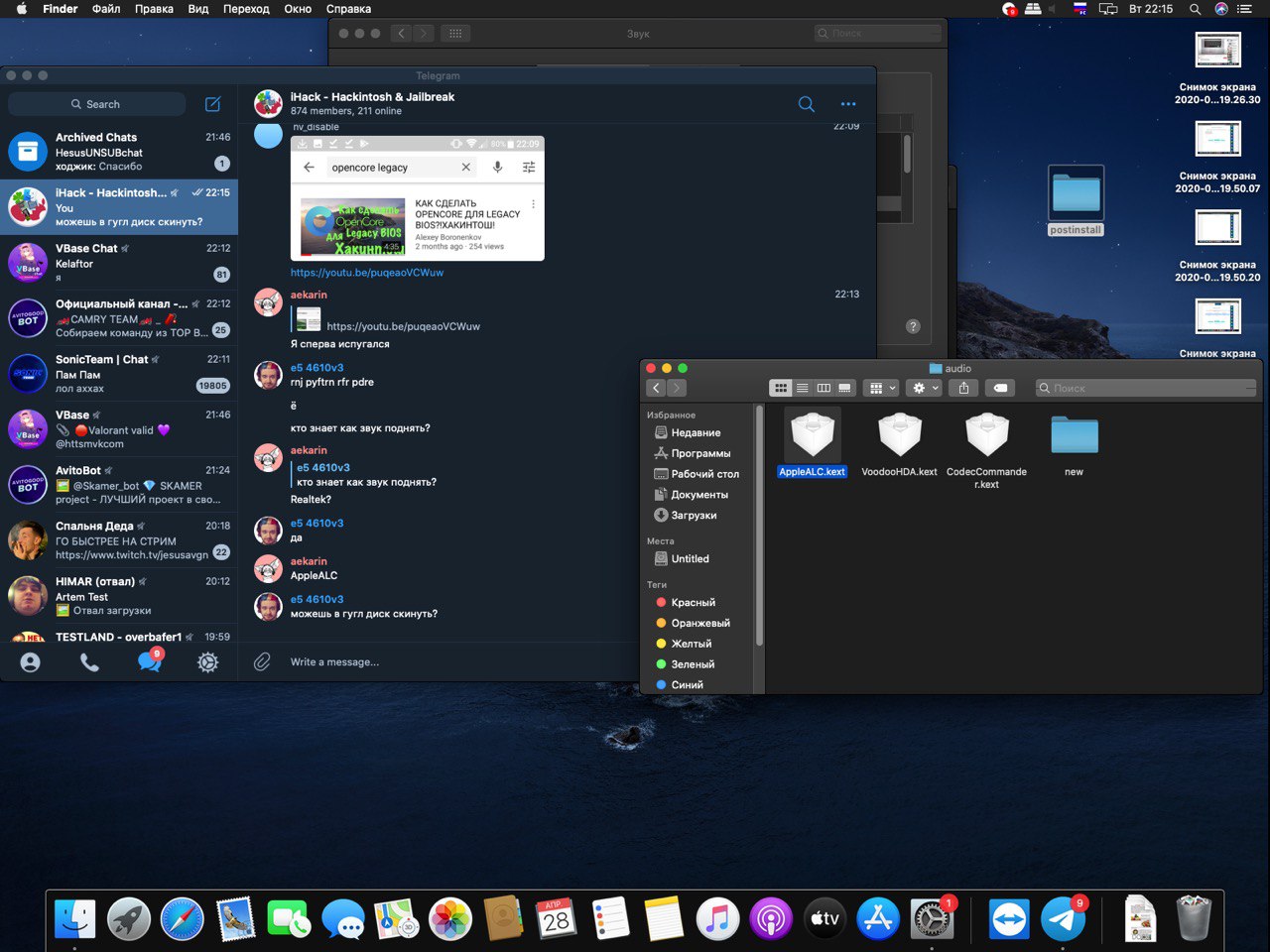
Task: Open the VBase Chat conversation
Action: 119,263
